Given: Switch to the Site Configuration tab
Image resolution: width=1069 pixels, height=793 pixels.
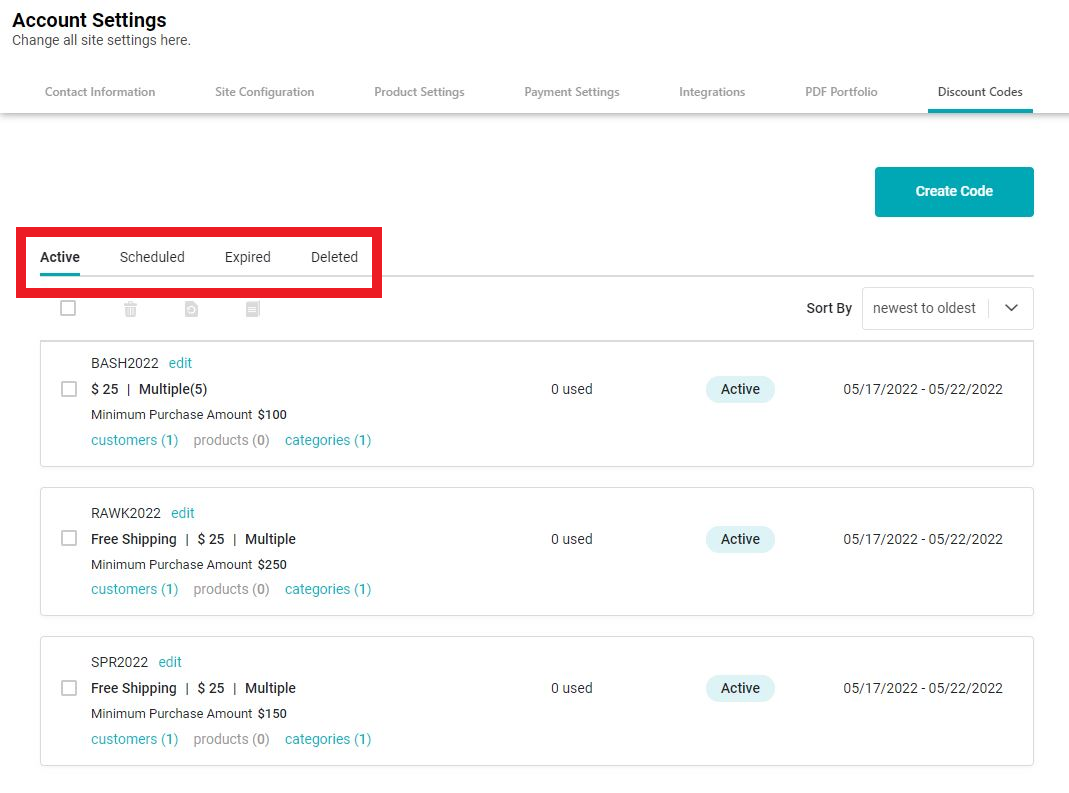Looking at the screenshot, I should [x=265, y=92].
